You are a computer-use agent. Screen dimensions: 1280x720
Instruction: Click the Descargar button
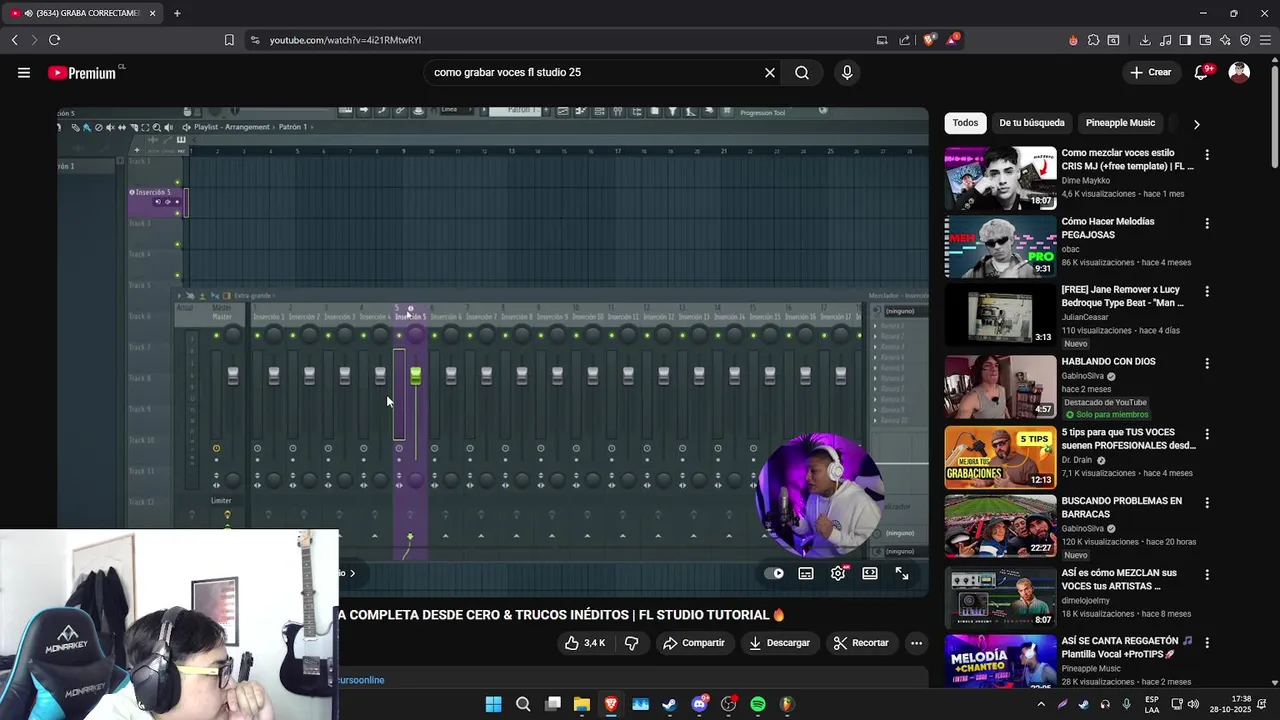coord(779,643)
